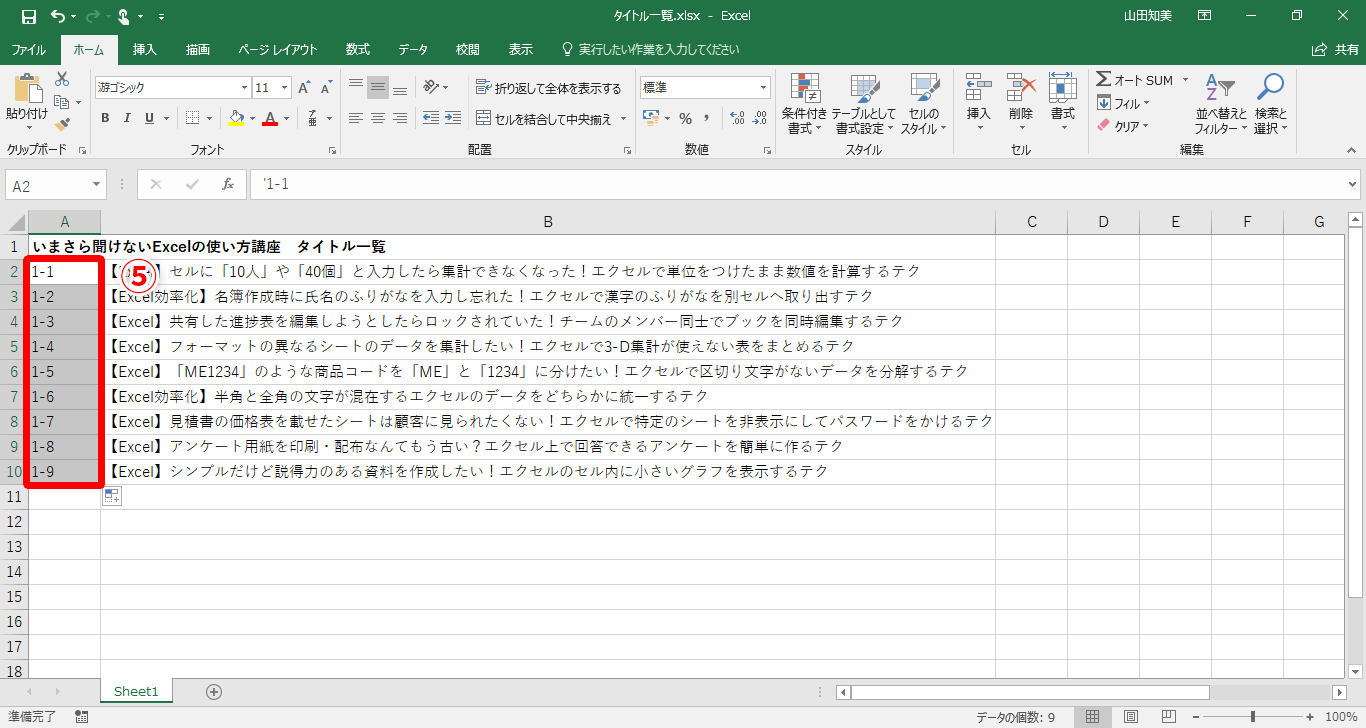Screen dimensions: 1366x728
Task: Switch to the Page Layout (ページ レイアウト) tab
Action: 278,49
